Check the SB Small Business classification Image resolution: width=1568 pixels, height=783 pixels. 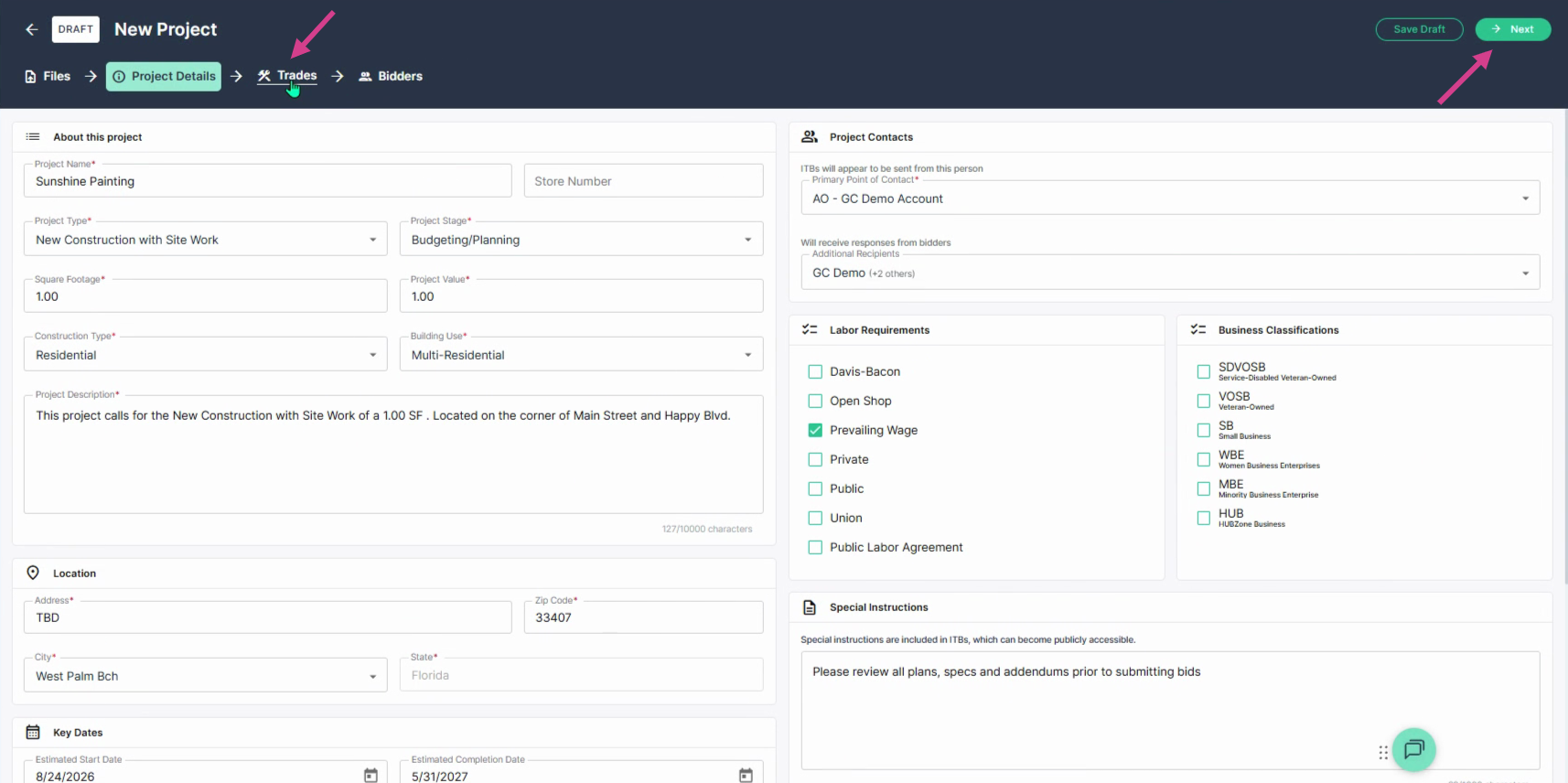click(1204, 430)
